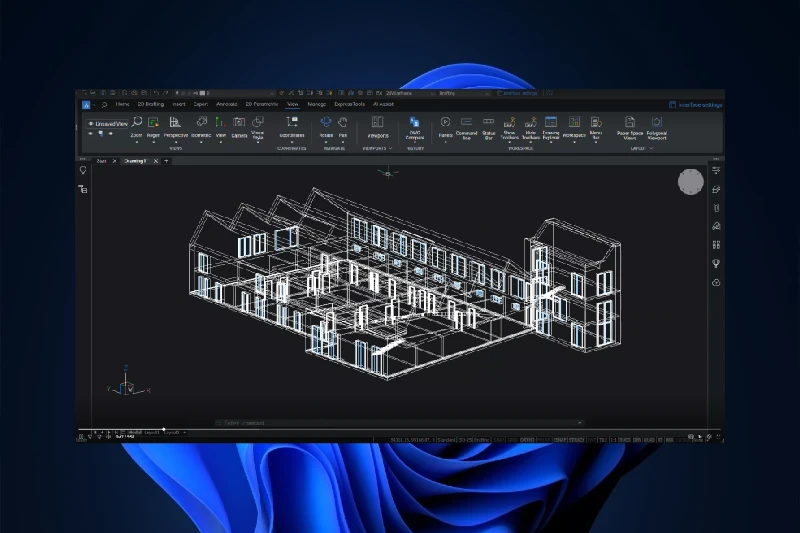Open the Manage ribbon tab
The height and width of the screenshot is (533, 800).
click(x=316, y=104)
